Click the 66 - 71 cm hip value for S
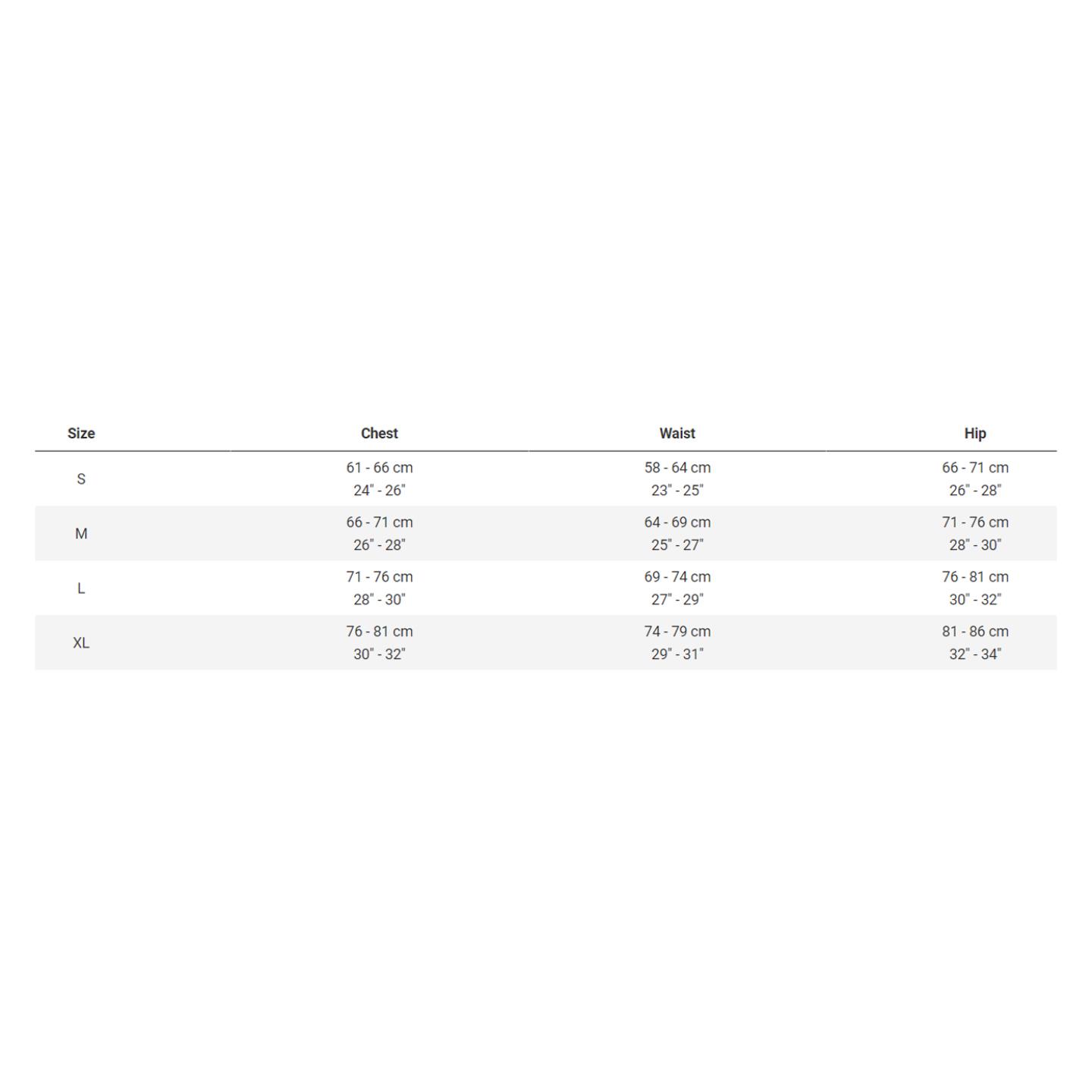 tap(975, 467)
